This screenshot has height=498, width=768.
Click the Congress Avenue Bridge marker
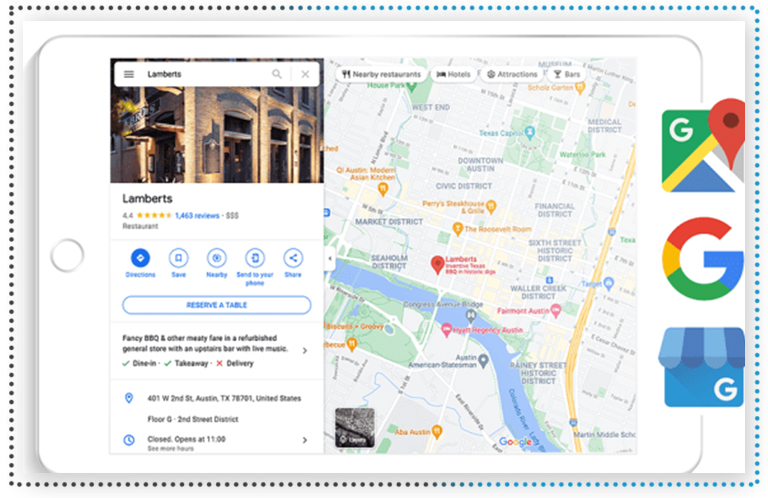[x=471, y=316]
